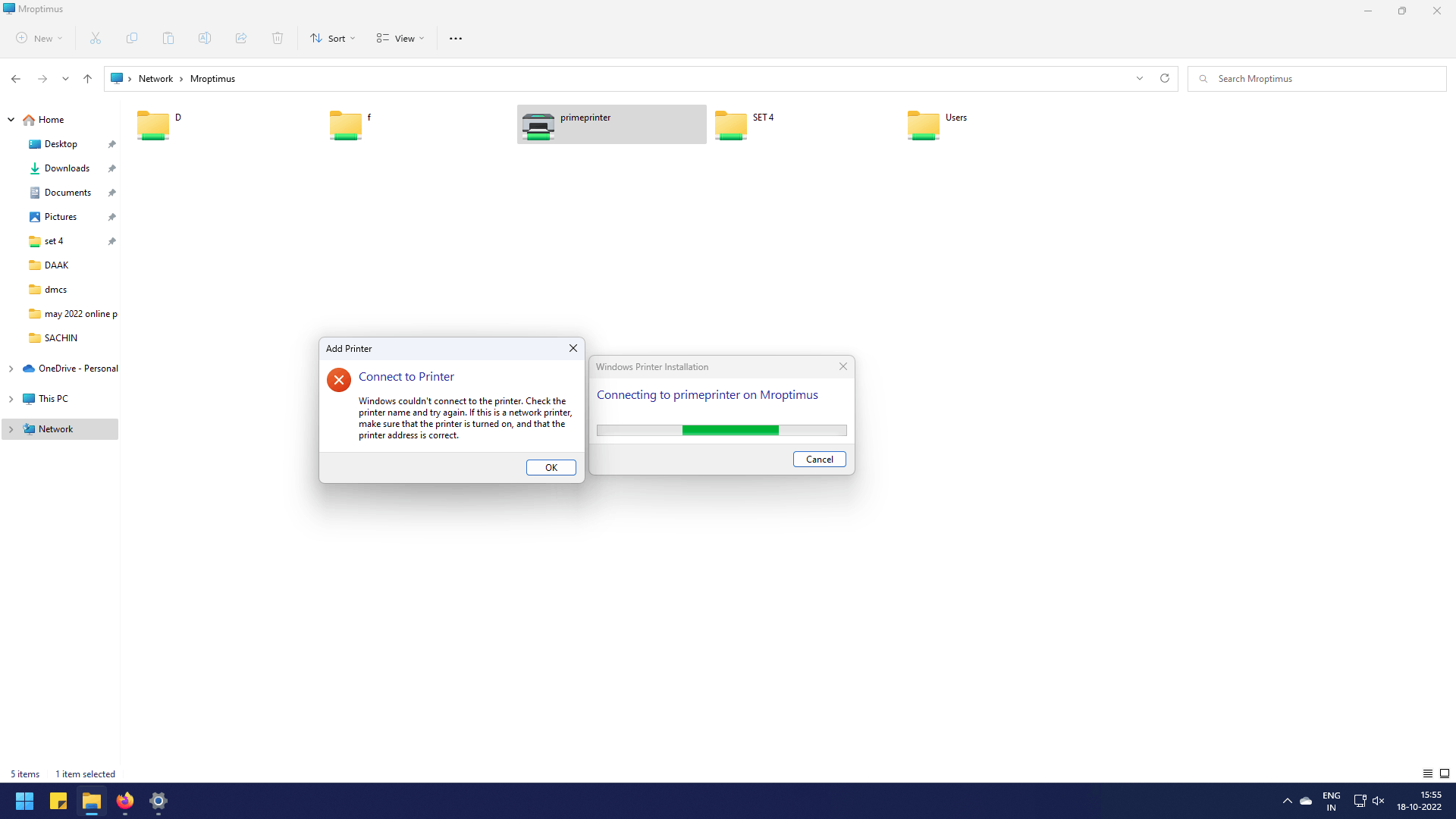This screenshot has width=1456, height=819.
Task: Click the Cut icon in toolbar
Action: click(x=96, y=38)
